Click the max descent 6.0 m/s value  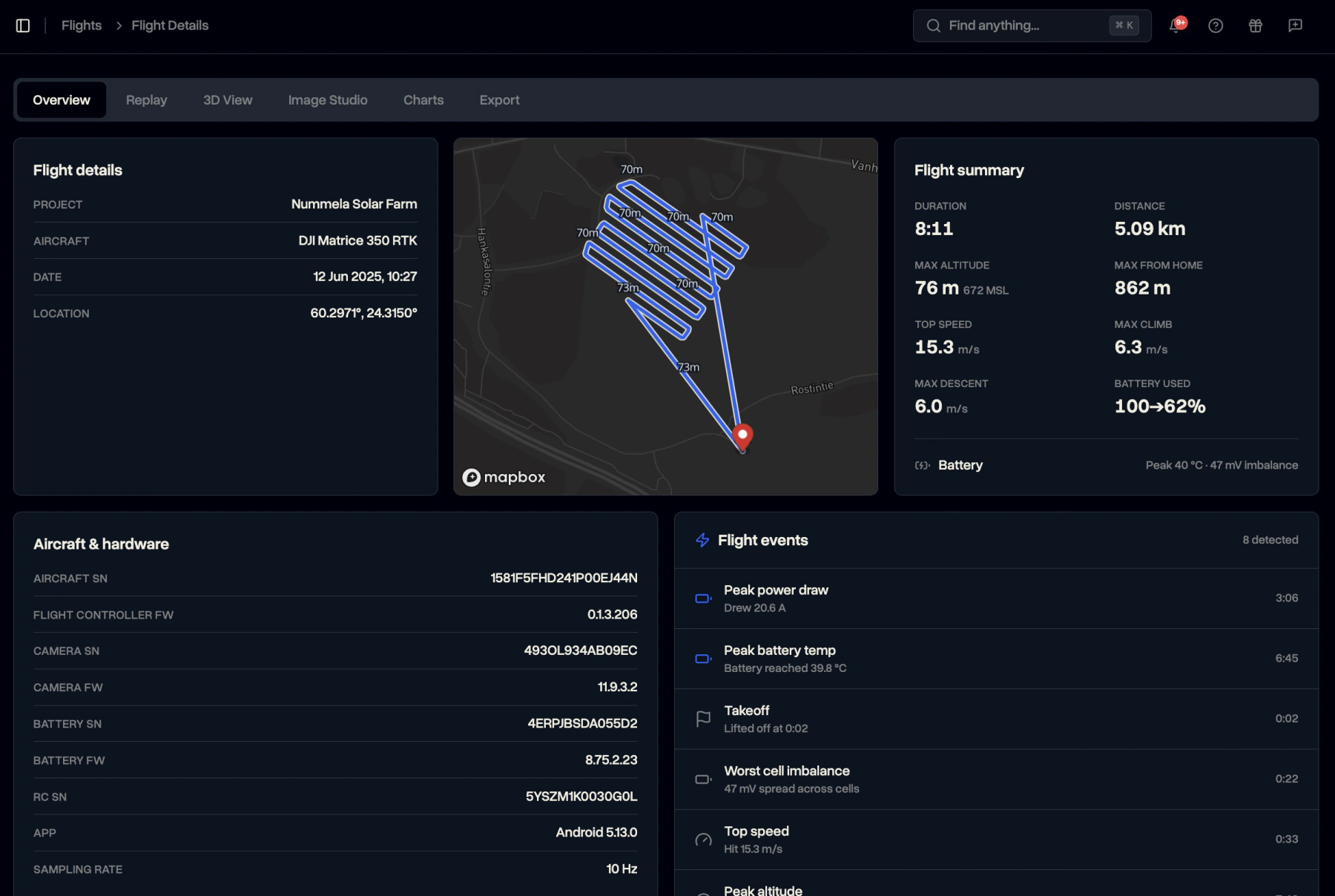click(x=941, y=406)
